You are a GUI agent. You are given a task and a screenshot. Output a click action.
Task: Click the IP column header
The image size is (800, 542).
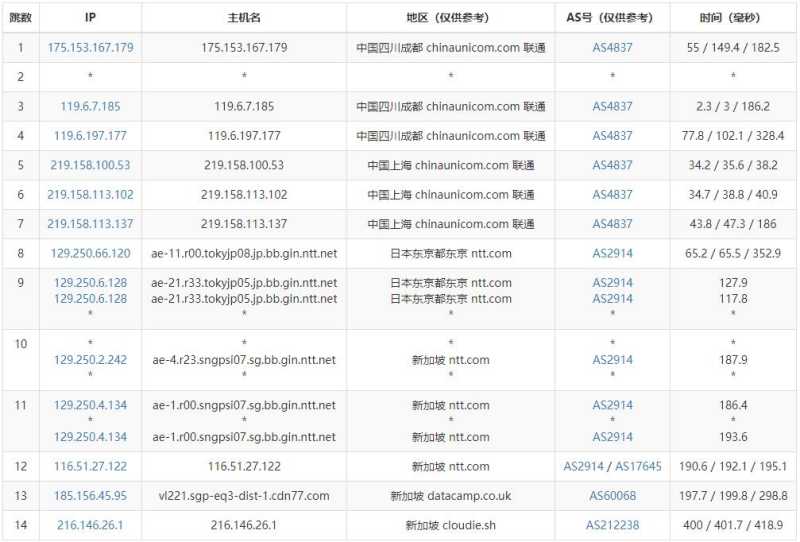coord(90,18)
